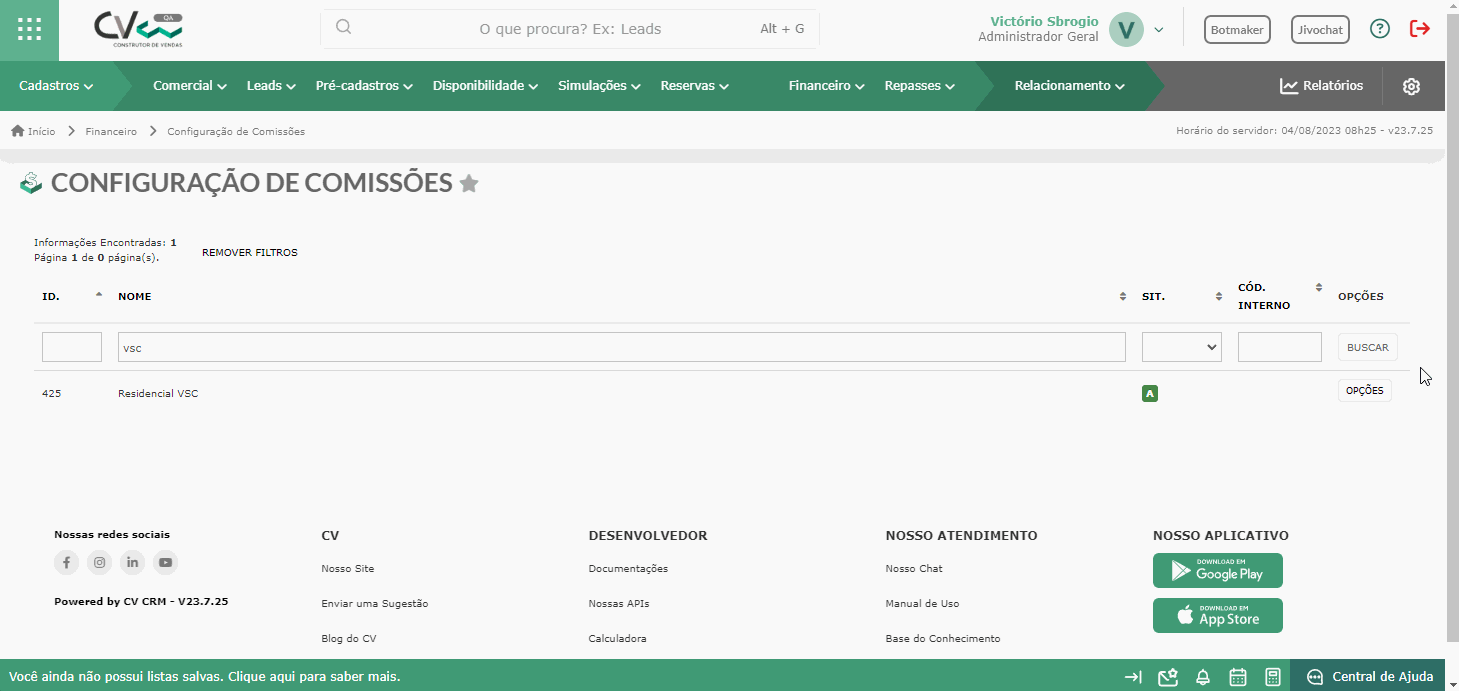This screenshot has width=1459, height=691.
Task: Open the Repasses menu
Action: point(920,86)
